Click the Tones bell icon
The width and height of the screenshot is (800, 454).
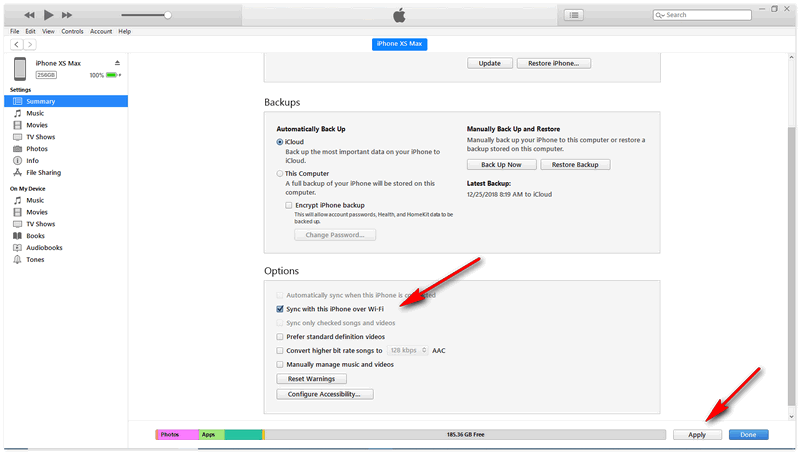click(x=17, y=260)
